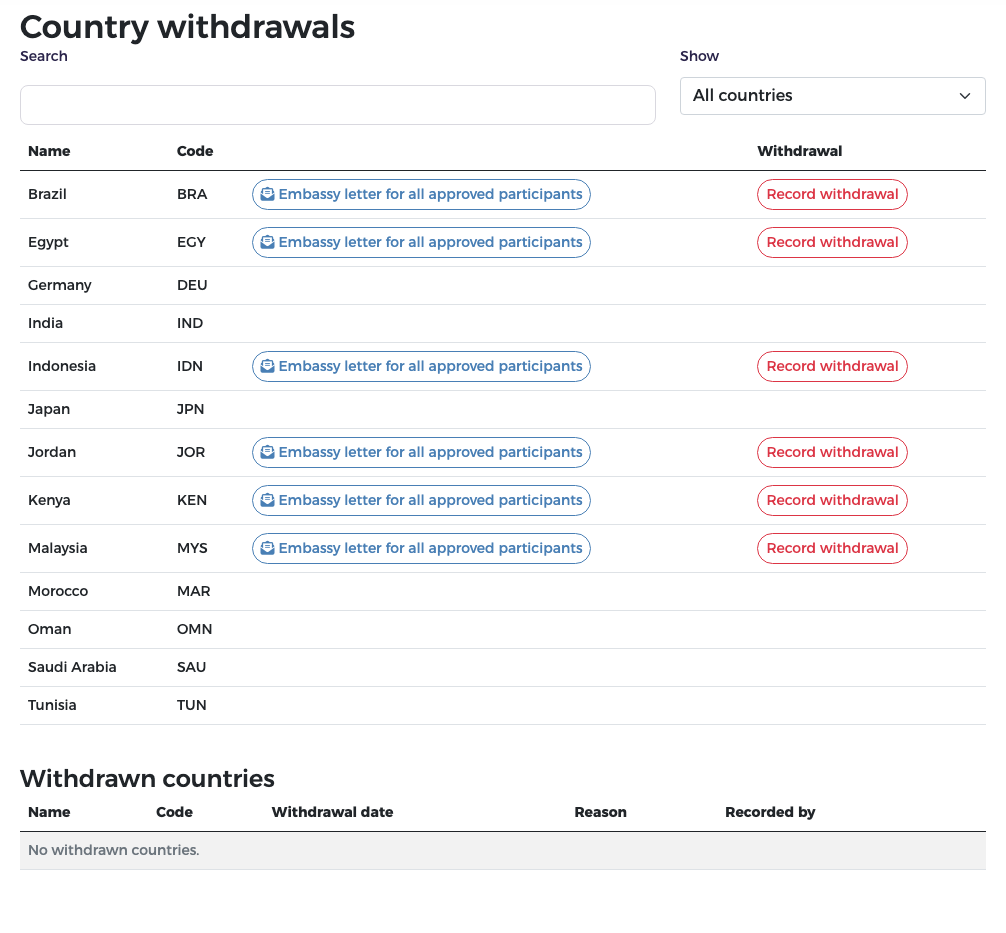This screenshot has height=933, width=1006.
Task: Click the Withdrawal column header
Action: 799,151
